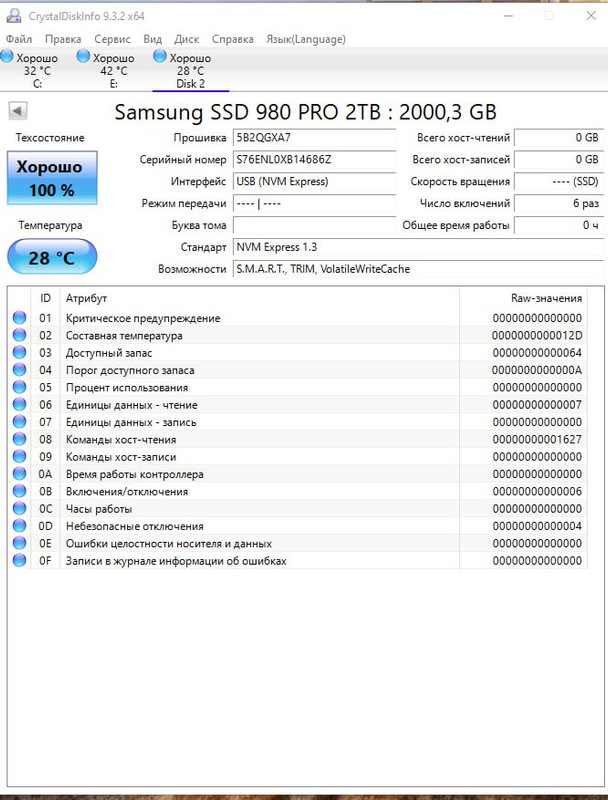Open the Сервис menu

(x=112, y=39)
